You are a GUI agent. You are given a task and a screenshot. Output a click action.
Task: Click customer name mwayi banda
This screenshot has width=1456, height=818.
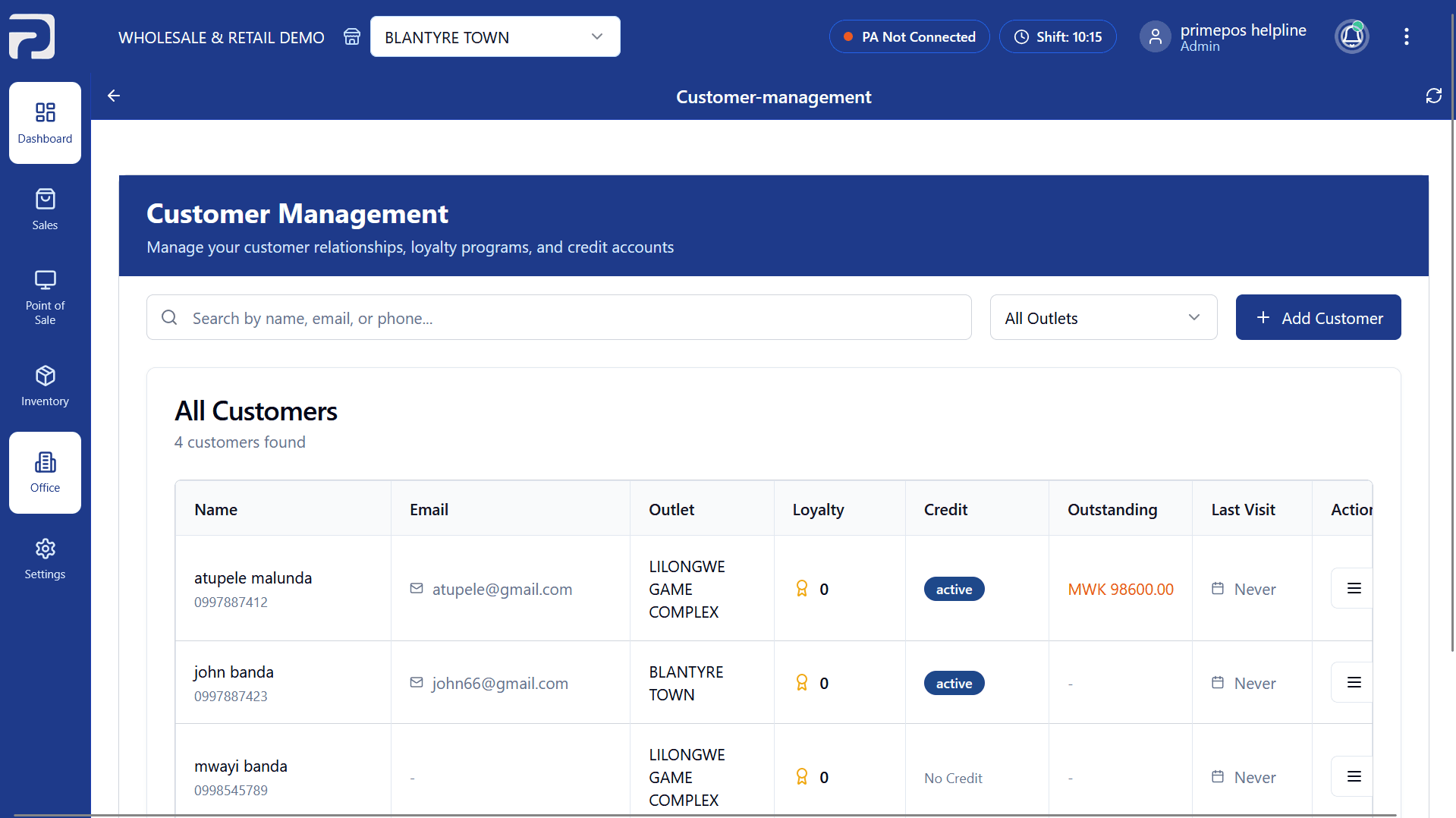pyautogui.click(x=241, y=766)
